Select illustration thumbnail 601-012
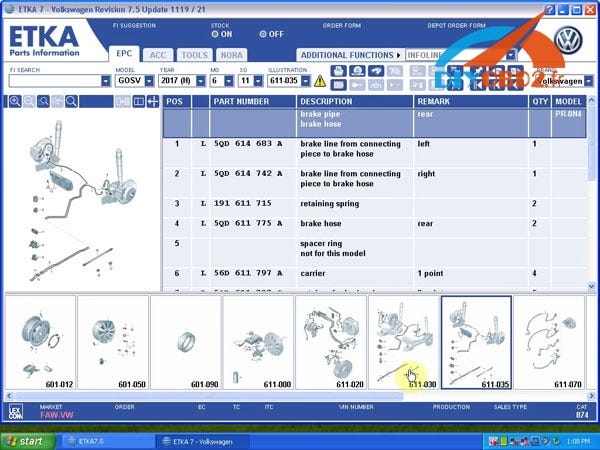600x450 pixels. click(x=40, y=342)
